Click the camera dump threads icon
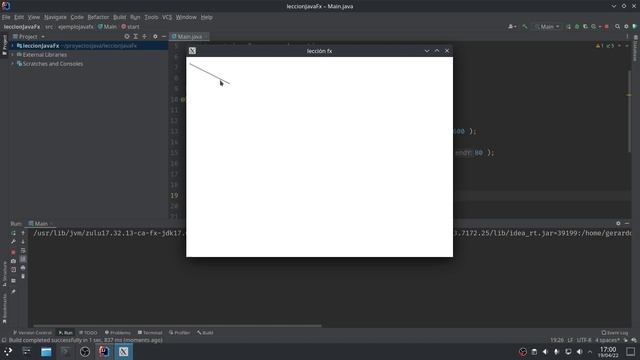The image size is (640, 360). (x=13, y=261)
